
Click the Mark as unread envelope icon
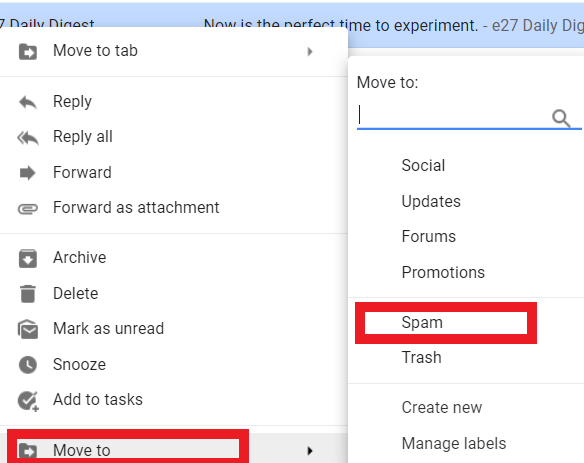point(28,329)
